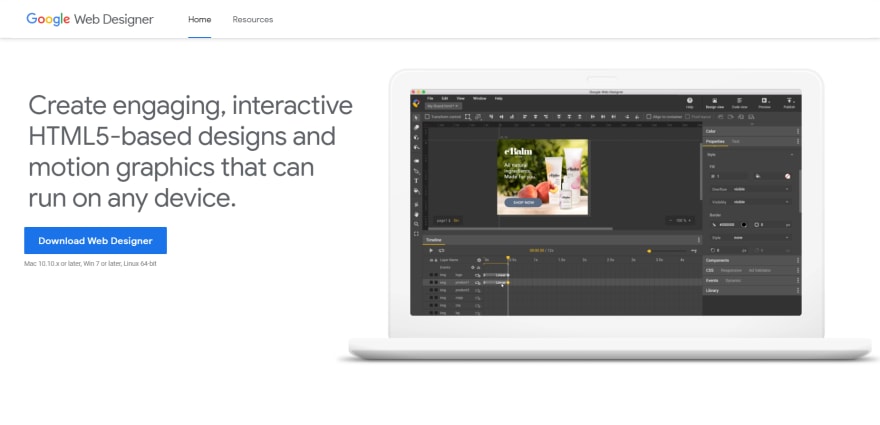Click the eBalm ad banner on stage

coord(543,177)
